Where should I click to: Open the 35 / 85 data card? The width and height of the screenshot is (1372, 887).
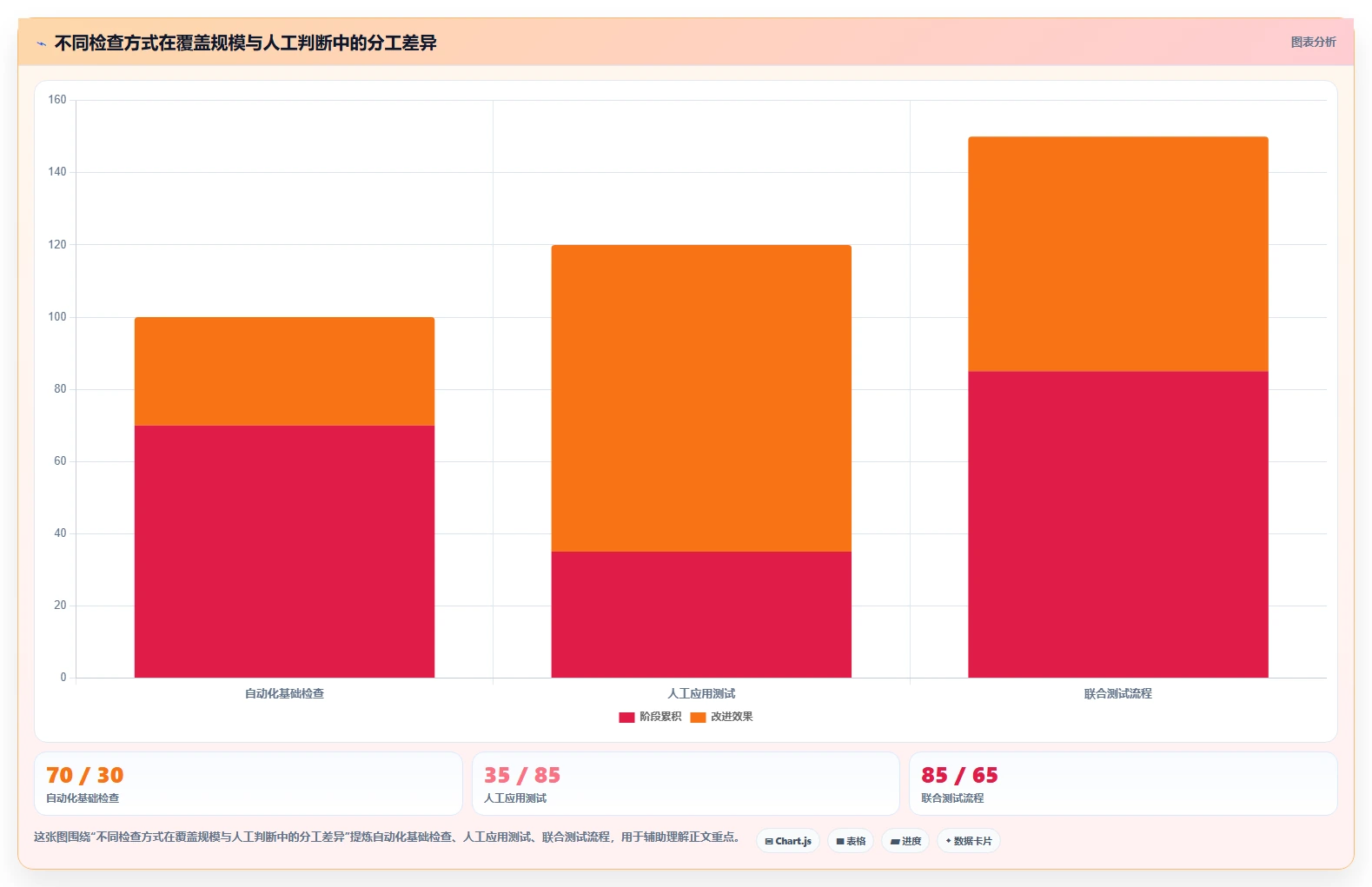pyautogui.click(x=686, y=784)
